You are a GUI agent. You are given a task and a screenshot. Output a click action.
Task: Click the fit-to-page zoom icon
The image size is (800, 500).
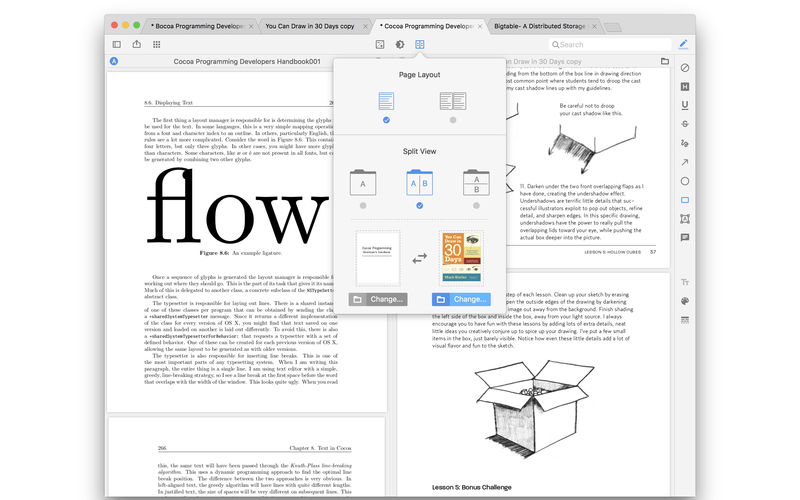380,44
